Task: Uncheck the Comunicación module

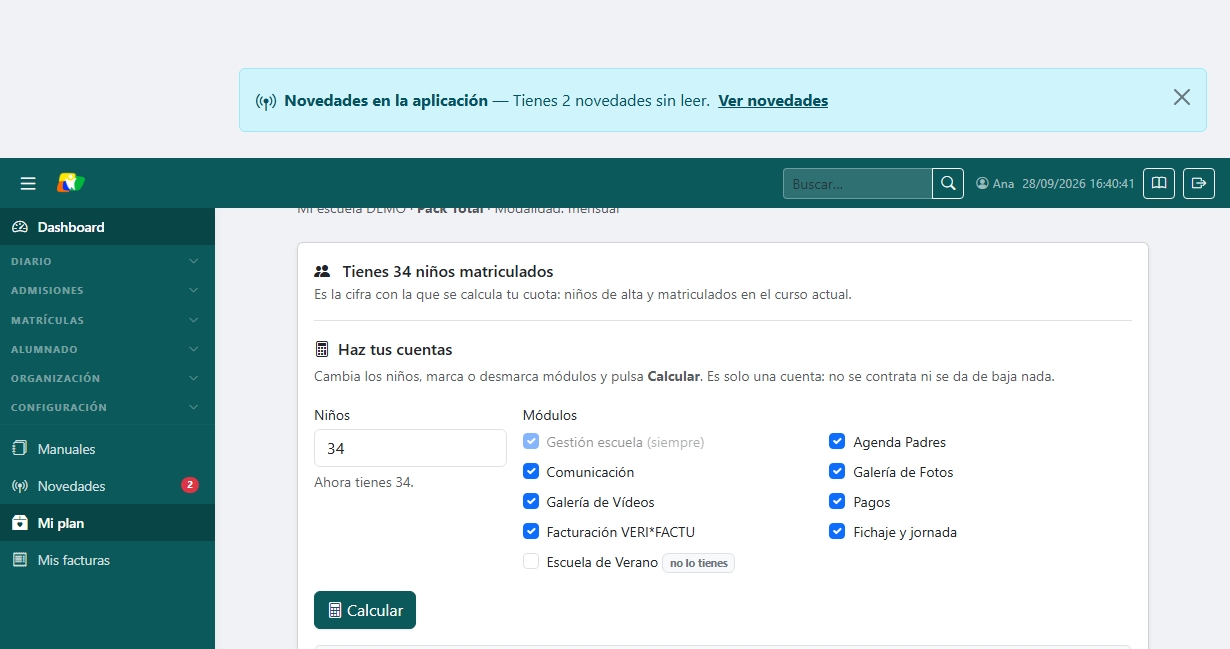Action: [x=531, y=471]
